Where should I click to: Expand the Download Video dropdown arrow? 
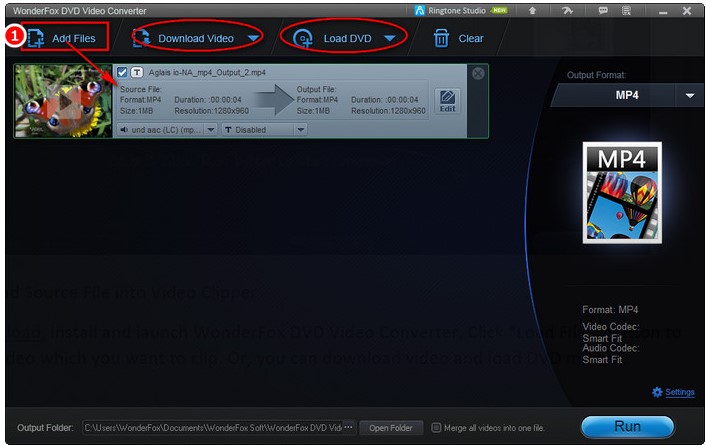(x=253, y=38)
